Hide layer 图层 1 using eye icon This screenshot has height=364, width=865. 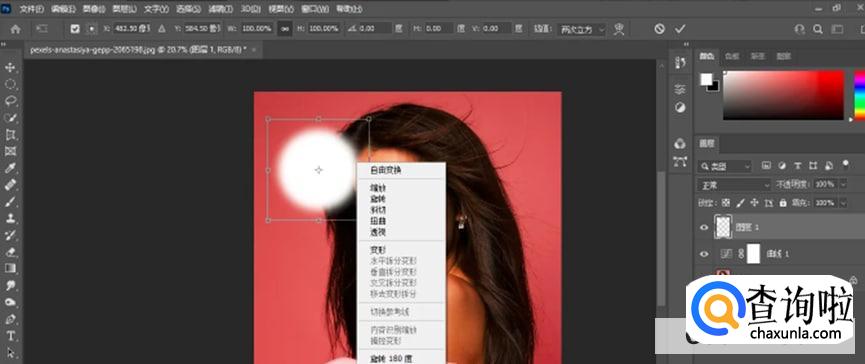coord(704,227)
